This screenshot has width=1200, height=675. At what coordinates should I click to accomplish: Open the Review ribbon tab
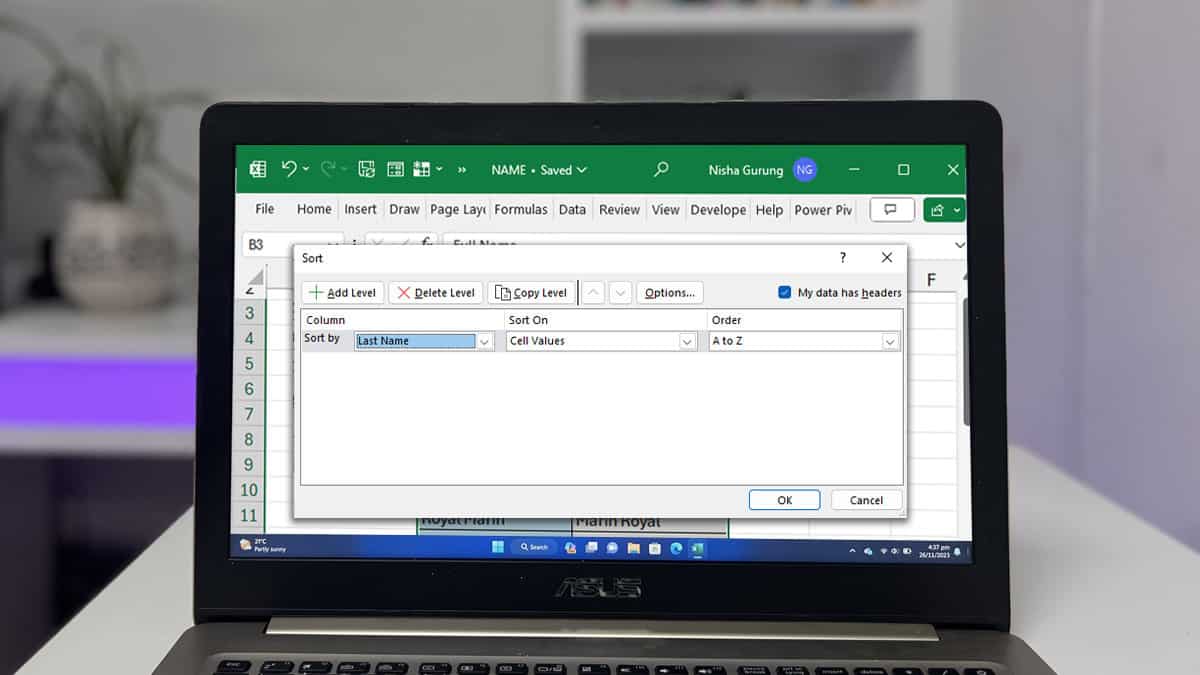tap(619, 209)
